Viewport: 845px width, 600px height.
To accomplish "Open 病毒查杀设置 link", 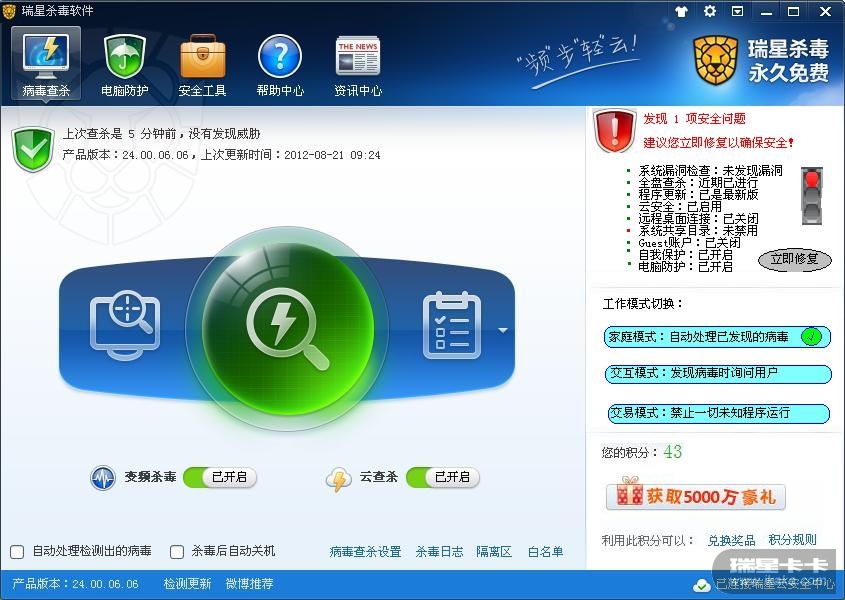I will [x=365, y=551].
